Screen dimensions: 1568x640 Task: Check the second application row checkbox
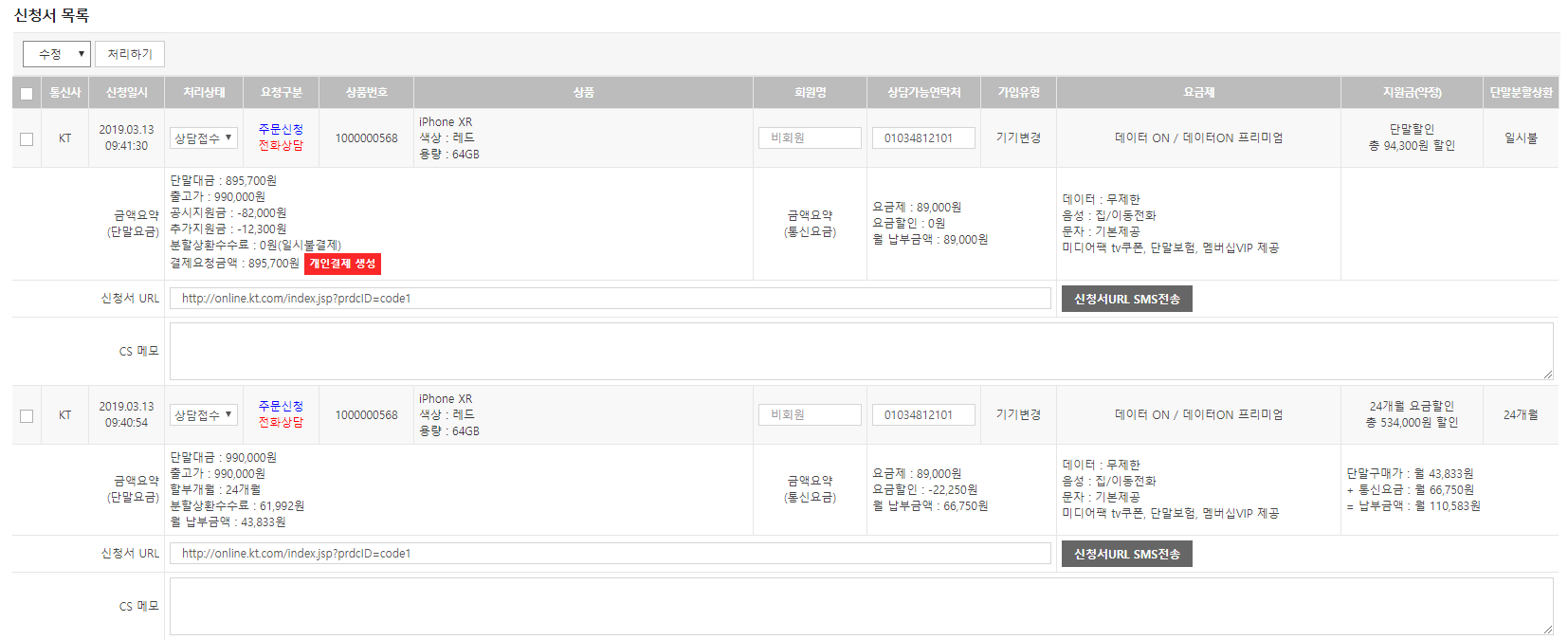coord(27,415)
